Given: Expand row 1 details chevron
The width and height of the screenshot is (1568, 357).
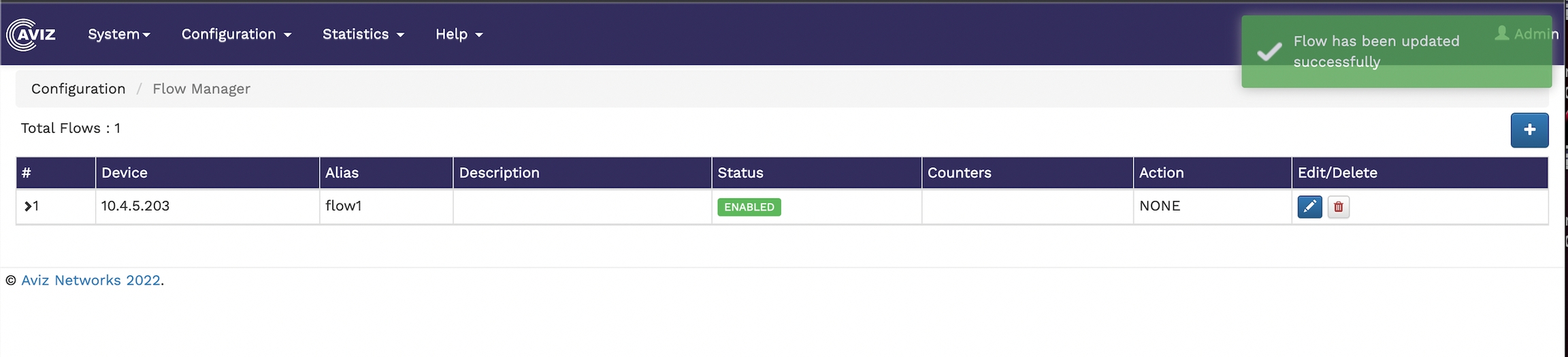Looking at the screenshot, I should click(28, 206).
